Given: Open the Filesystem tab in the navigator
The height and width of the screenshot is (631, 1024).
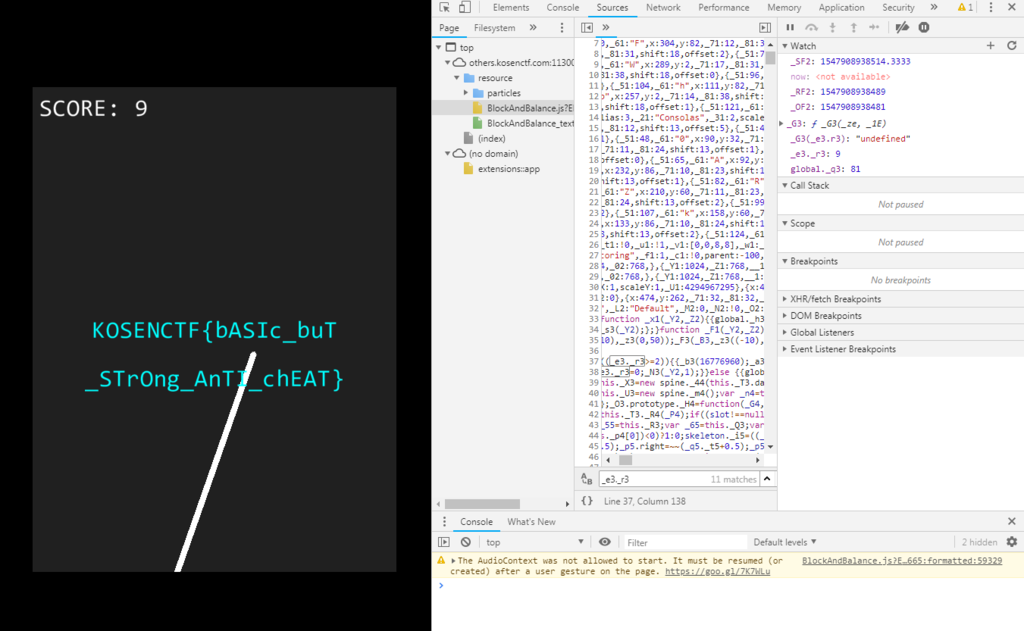Looking at the screenshot, I should point(493,27).
